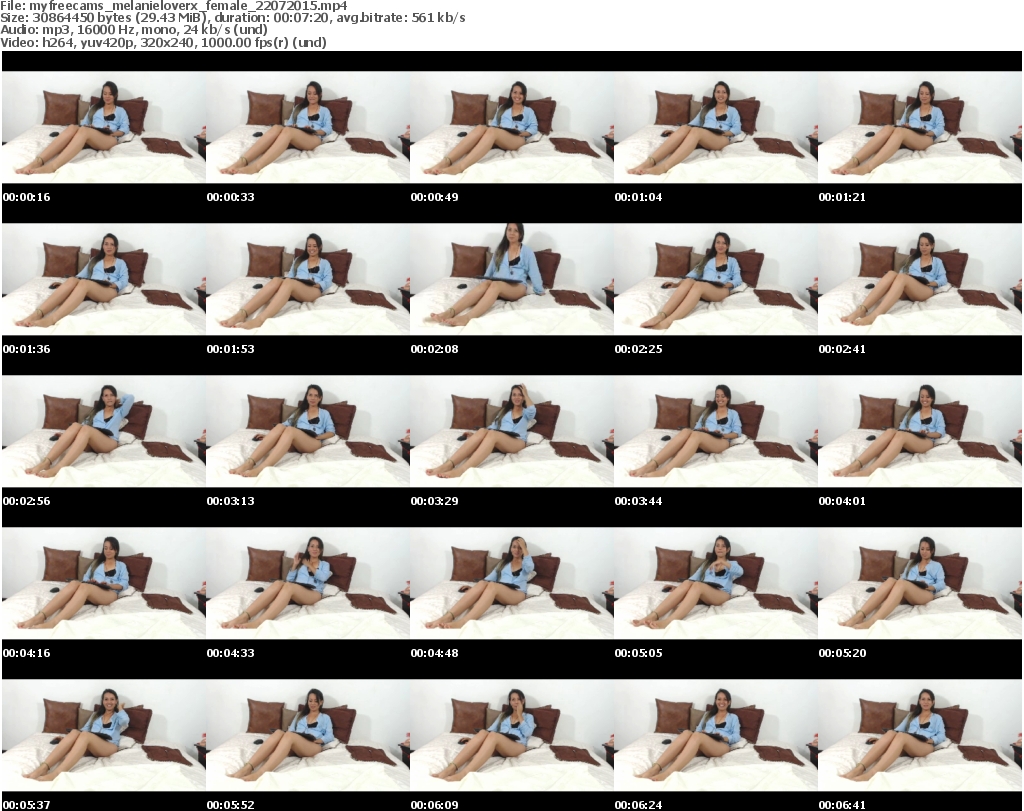Viewport: 1024px width, 811px height.
Task: Open the thumbnail frame at 00:02:08
Action: point(511,279)
